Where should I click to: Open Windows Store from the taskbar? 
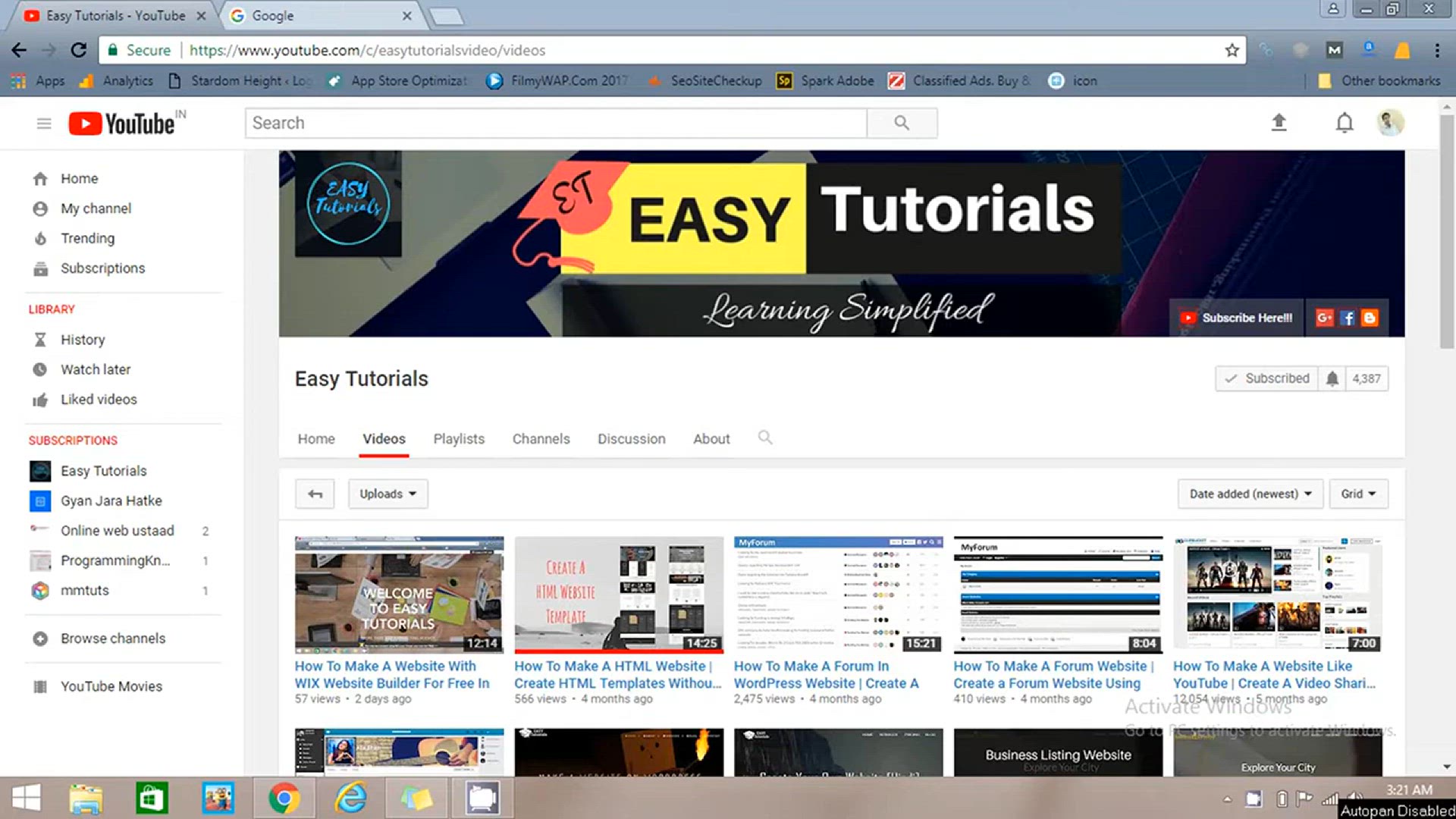click(152, 798)
